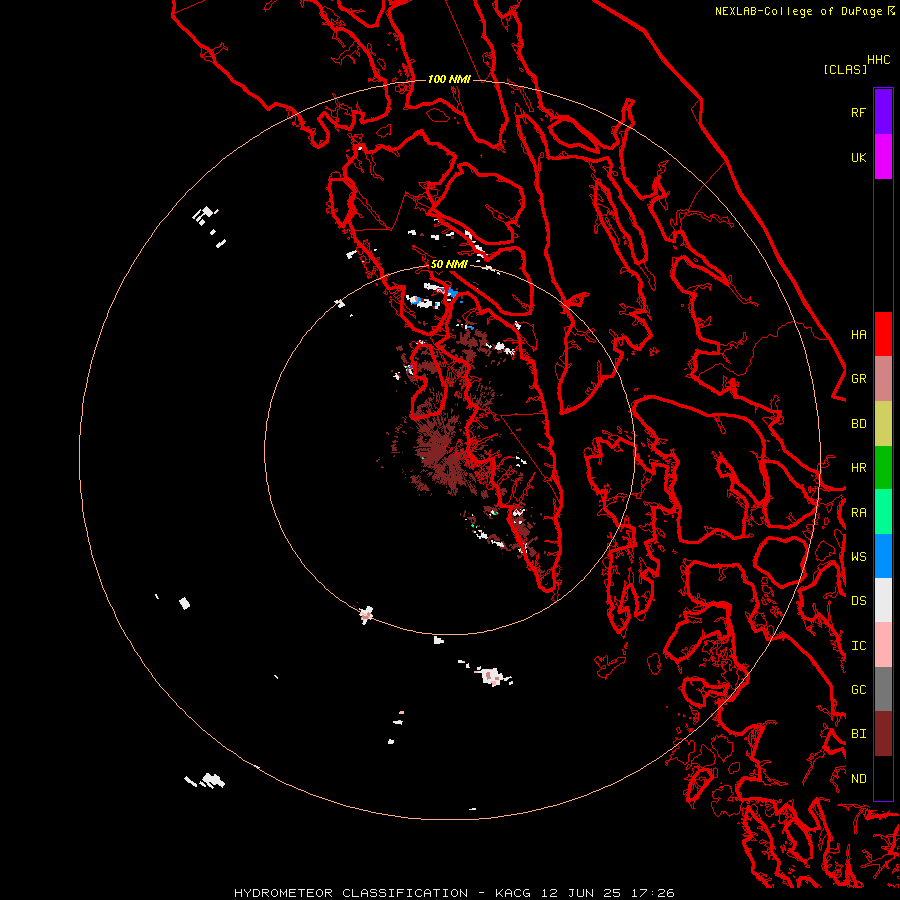Click the 'IC' legend label

click(x=859, y=646)
